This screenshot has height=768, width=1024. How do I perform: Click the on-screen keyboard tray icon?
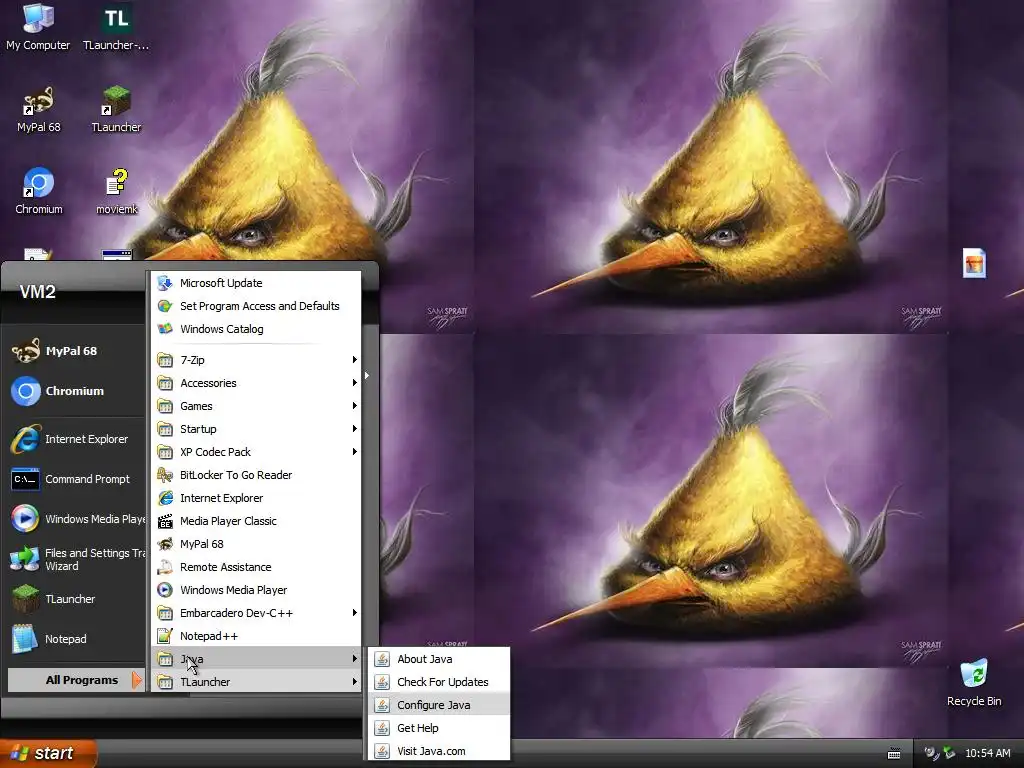click(894, 754)
